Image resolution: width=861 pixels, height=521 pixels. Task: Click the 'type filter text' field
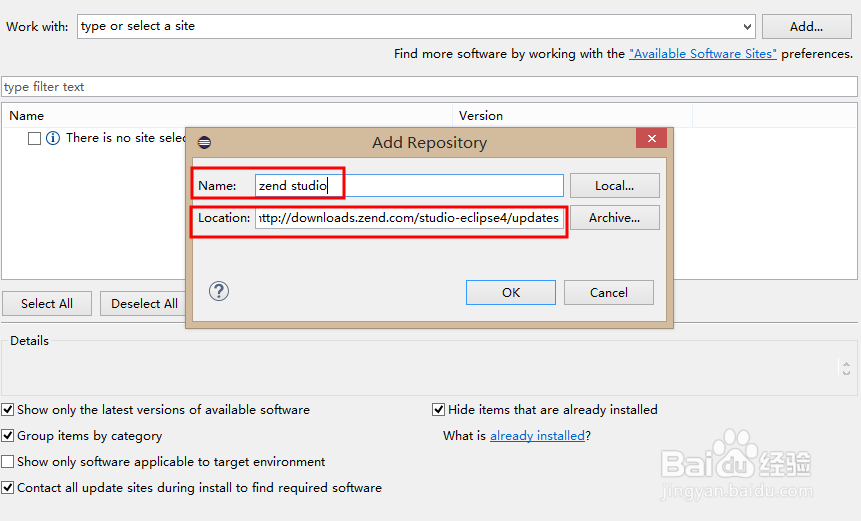429,87
